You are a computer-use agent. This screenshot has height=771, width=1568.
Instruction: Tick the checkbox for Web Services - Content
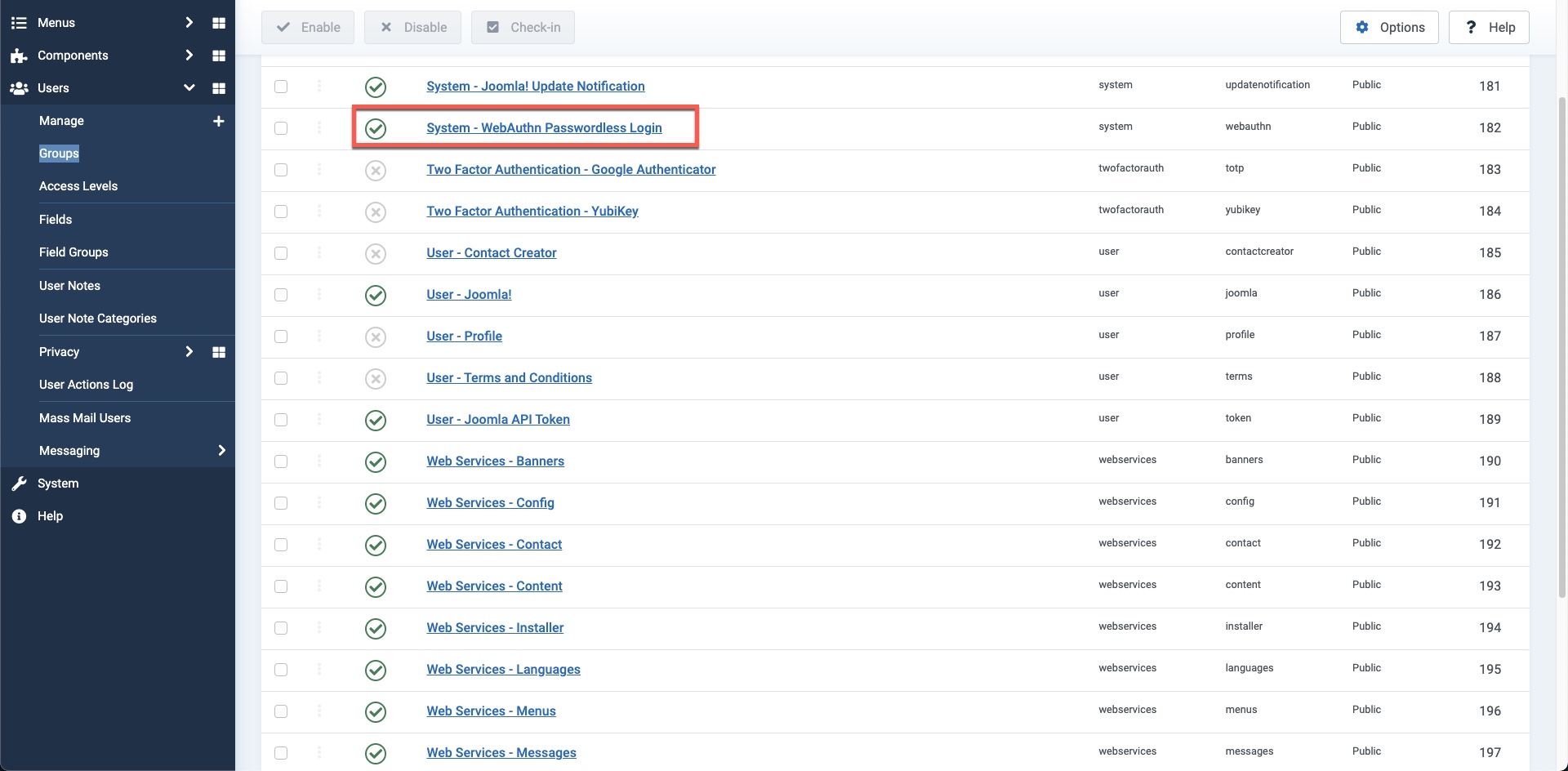281,586
